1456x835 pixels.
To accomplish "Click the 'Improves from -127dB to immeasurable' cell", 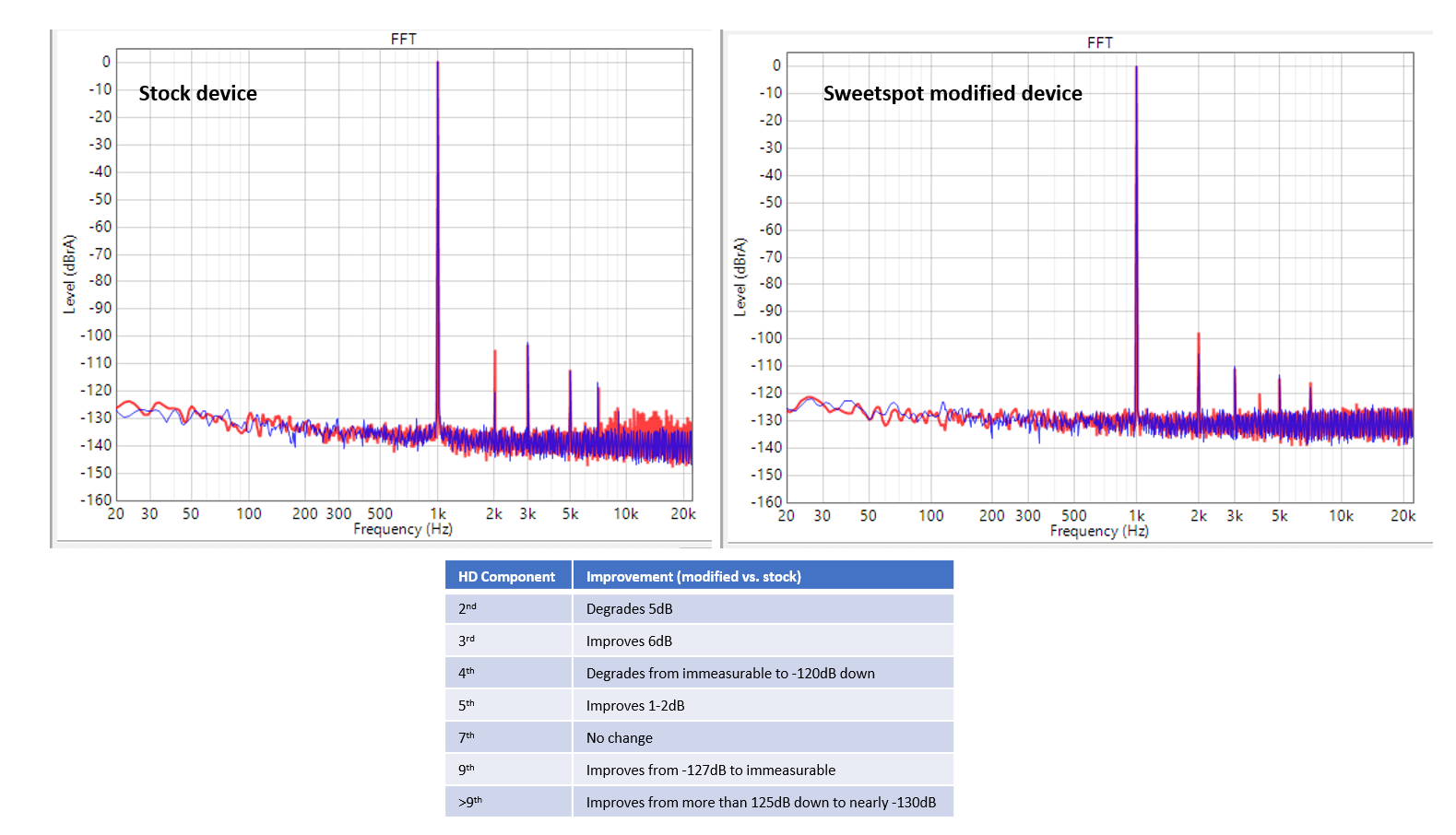I will (x=764, y=770).
